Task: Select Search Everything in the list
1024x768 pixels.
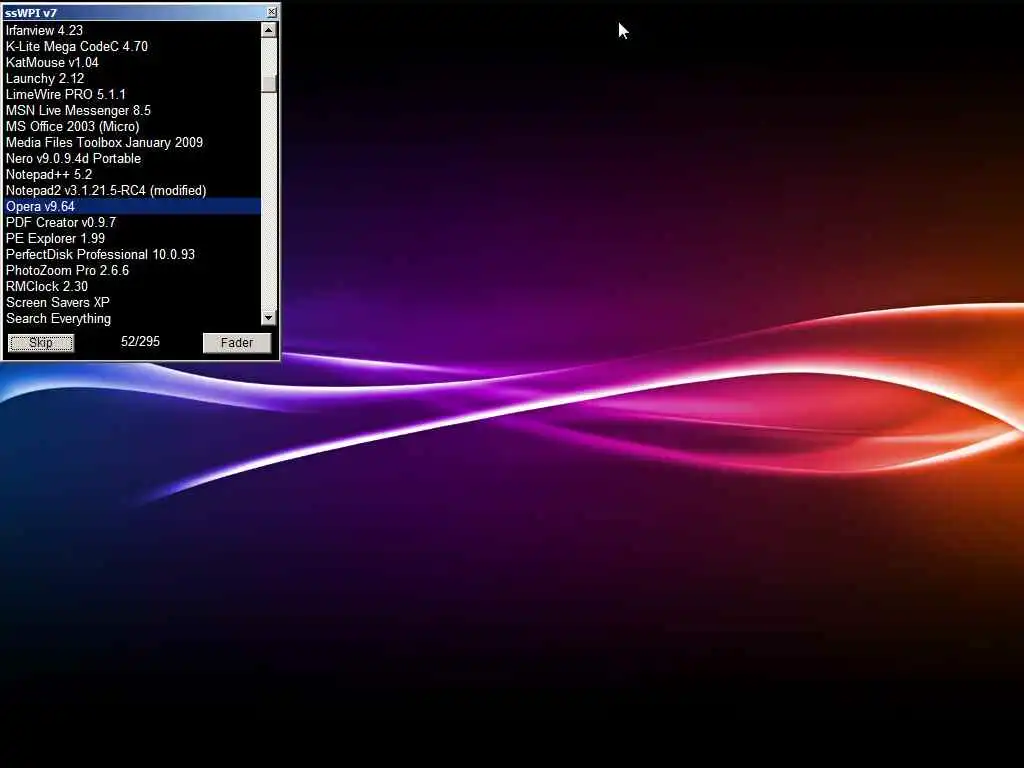Action: [133, 318]
